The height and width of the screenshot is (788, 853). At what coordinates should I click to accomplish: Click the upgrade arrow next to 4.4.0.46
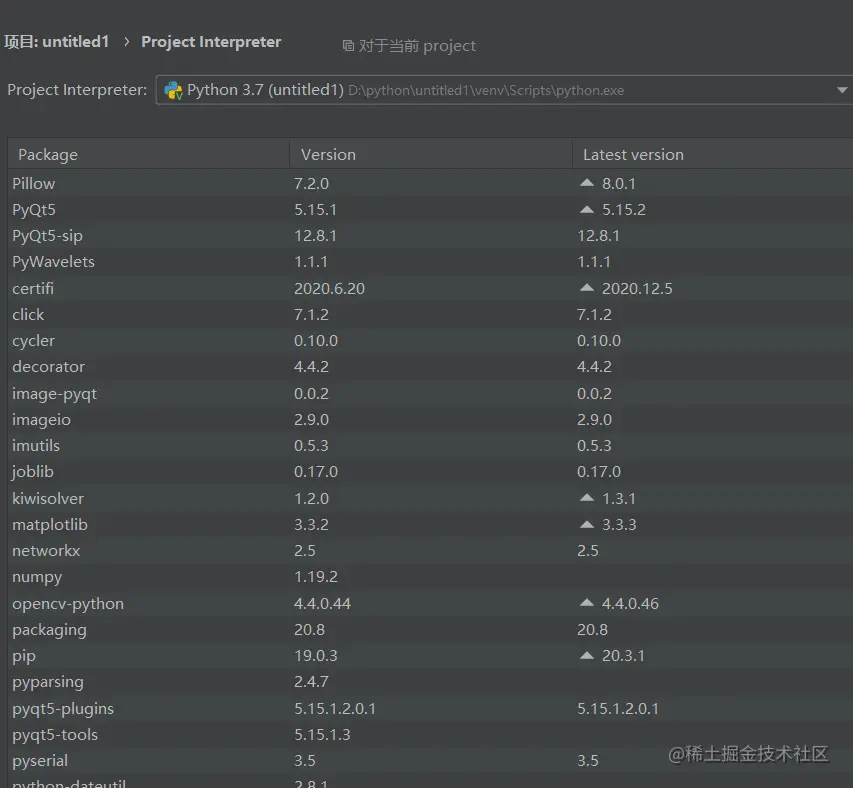[587, 603]
